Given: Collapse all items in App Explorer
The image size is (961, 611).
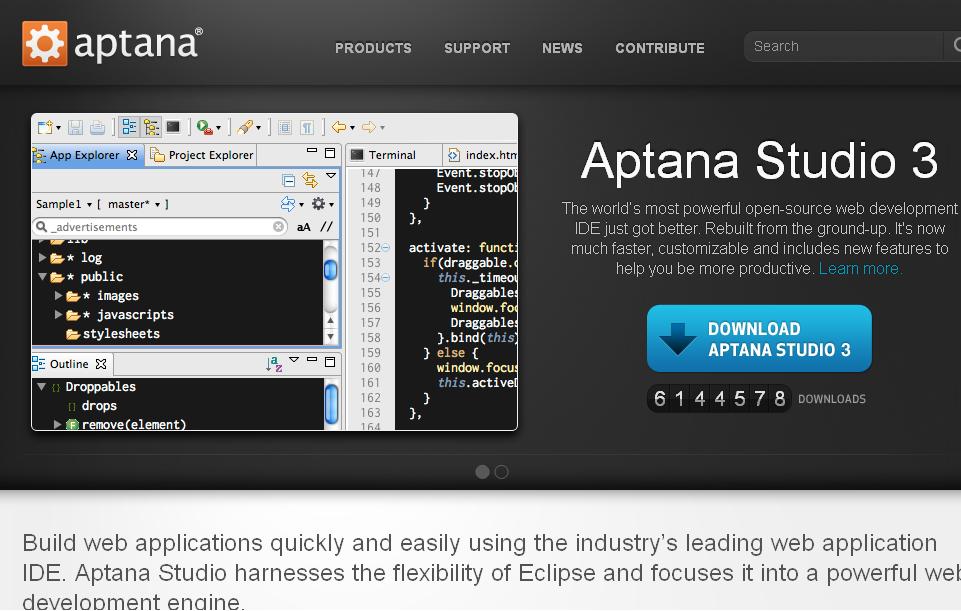Looking at the screenshot, I should click(288, 180).
